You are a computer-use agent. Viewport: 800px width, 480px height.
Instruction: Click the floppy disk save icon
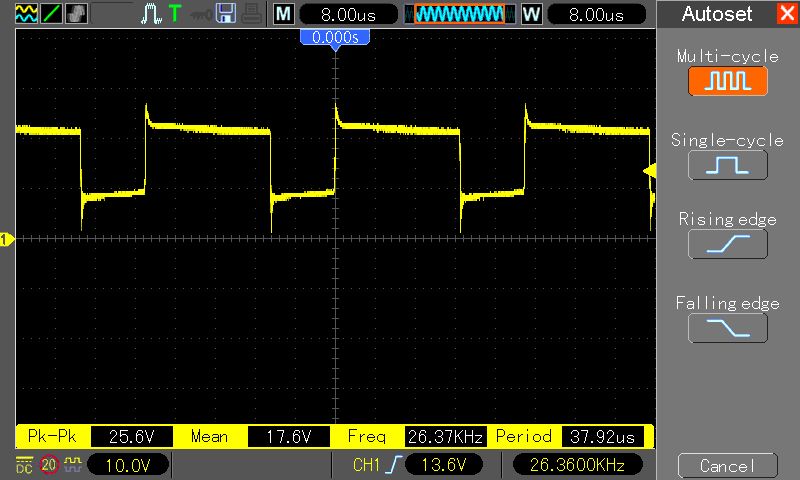[225, 14]
